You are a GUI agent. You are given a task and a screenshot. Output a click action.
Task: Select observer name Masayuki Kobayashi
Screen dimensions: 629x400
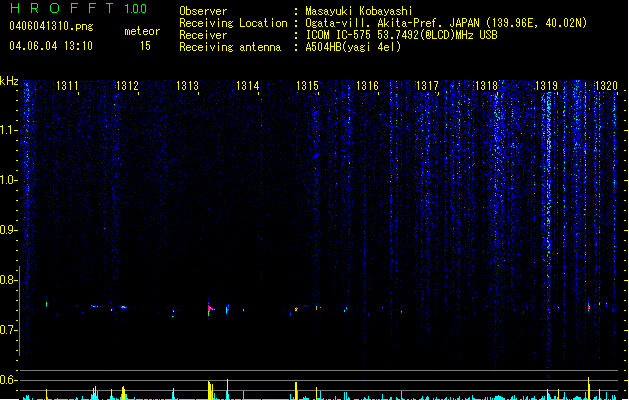(359, 11)
